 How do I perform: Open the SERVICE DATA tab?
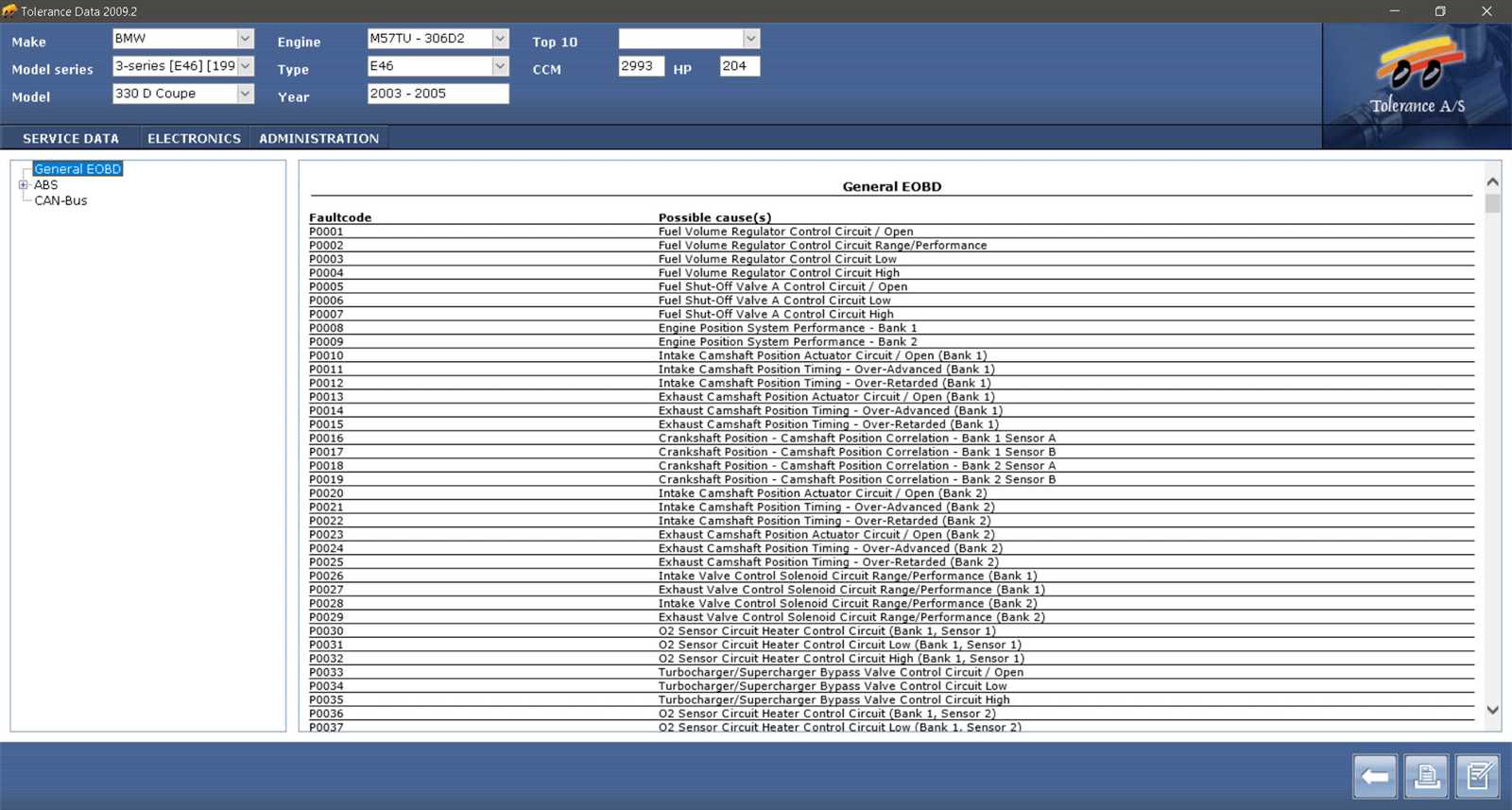click(71, 138)
